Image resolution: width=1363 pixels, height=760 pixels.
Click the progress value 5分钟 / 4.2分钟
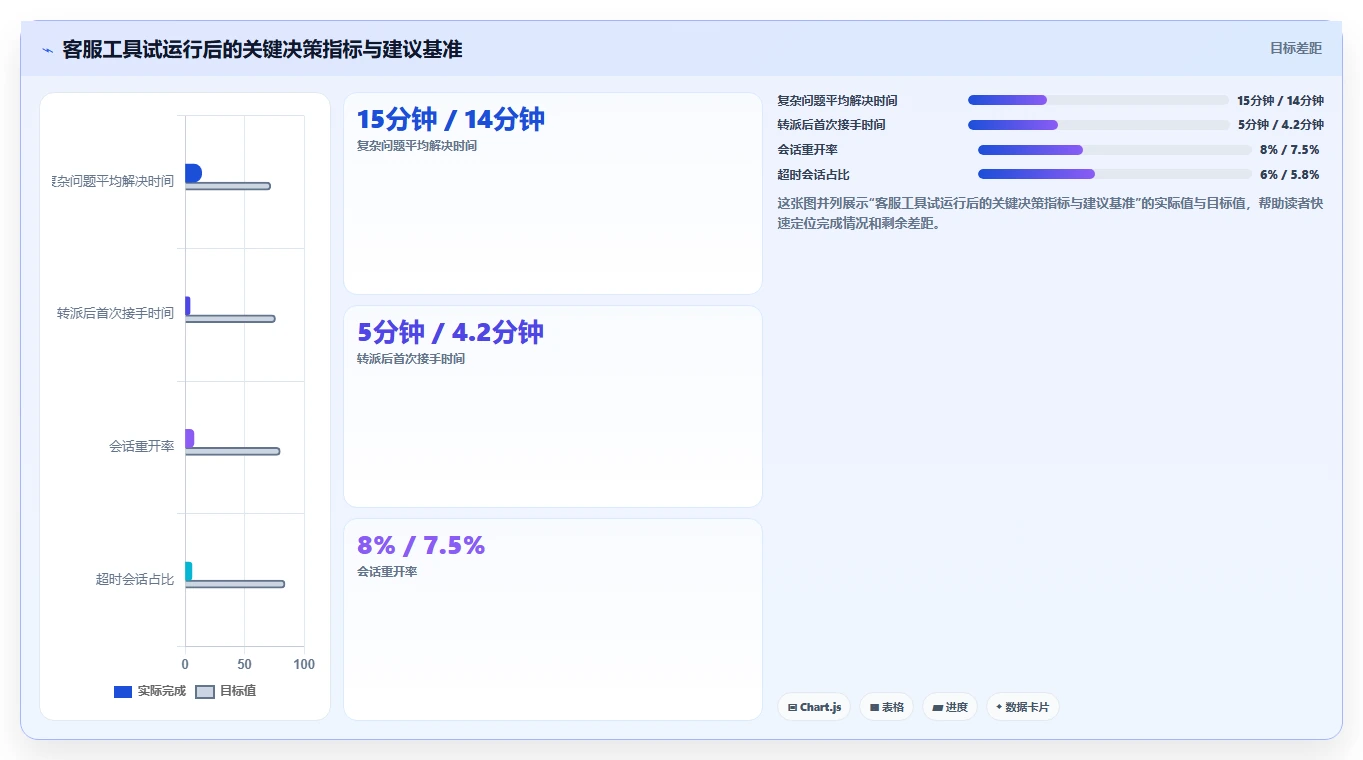point(1281,125)
